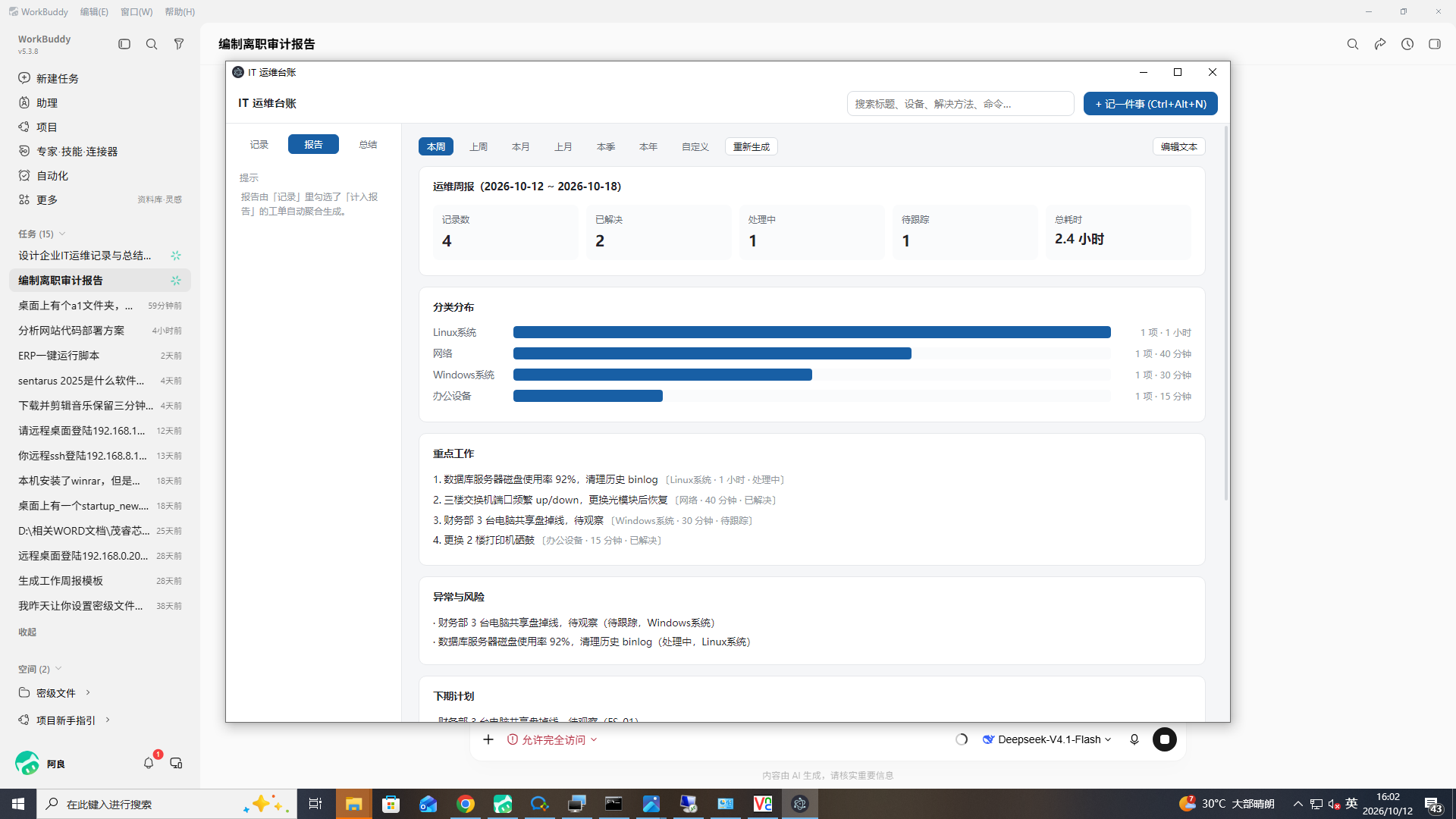The width and height of the screenshot is (1456, 819).
Task: Collapse the 空间 (2) section chevron
Action: (58, 669)
